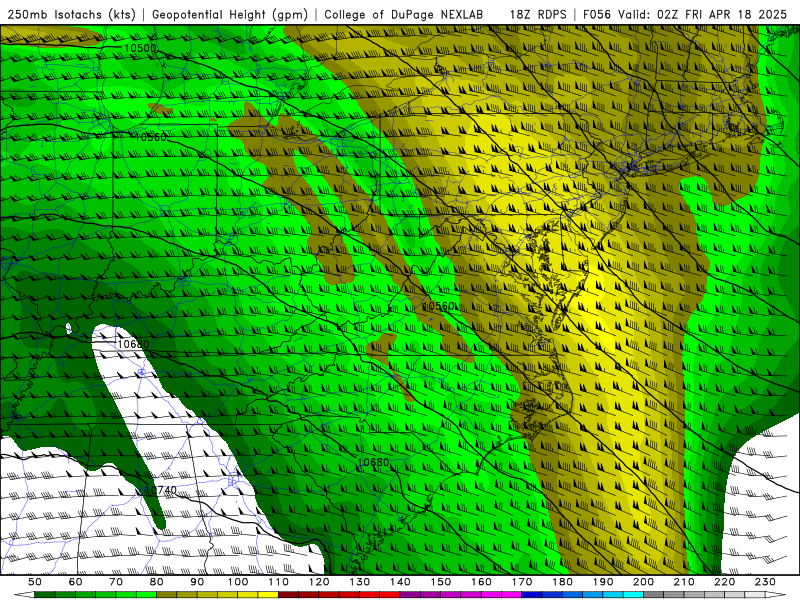This screenshot has height=600, width=800.
Task: Click the 120 value on the color scale
Action: coord(319,582)
